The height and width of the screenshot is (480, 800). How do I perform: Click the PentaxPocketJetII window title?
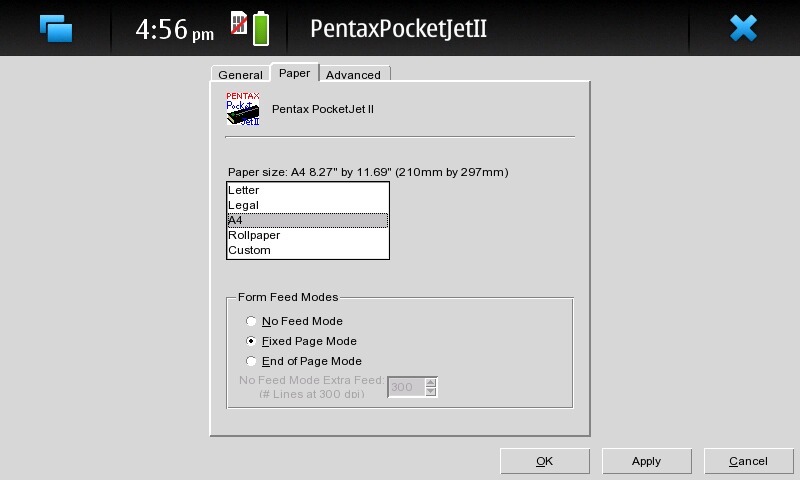pyautogui.click(x=398, y=29)
